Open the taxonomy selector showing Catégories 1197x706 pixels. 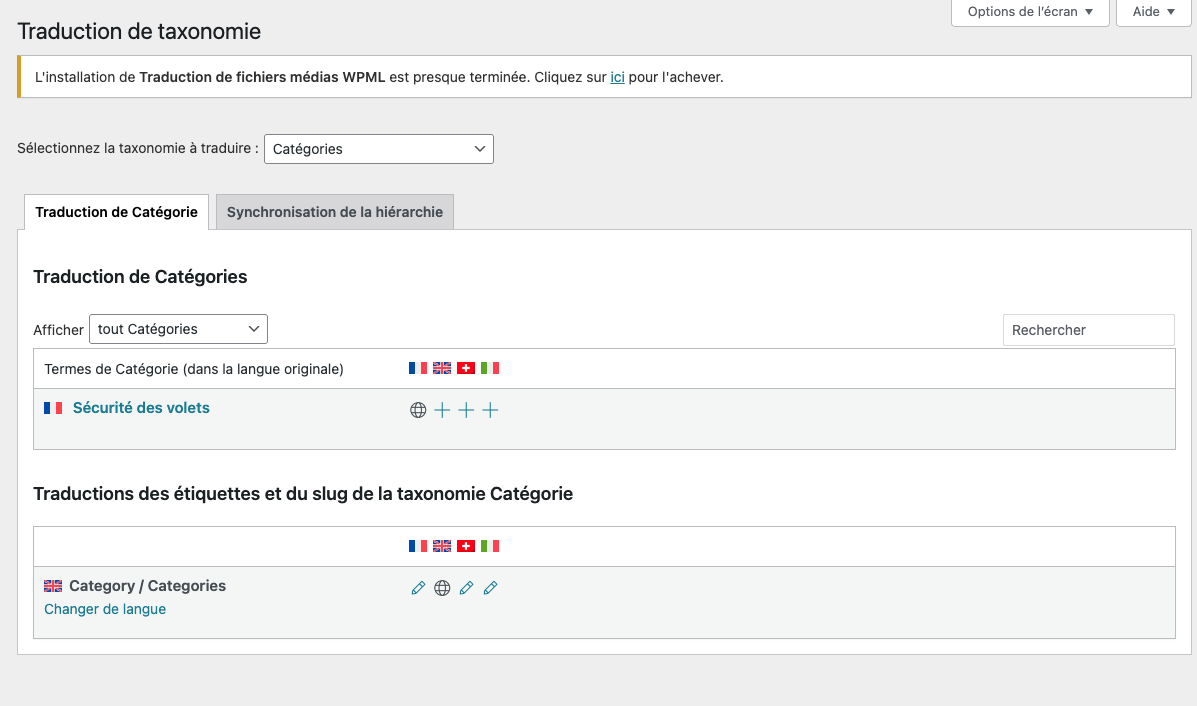click(x=379, y=149)
